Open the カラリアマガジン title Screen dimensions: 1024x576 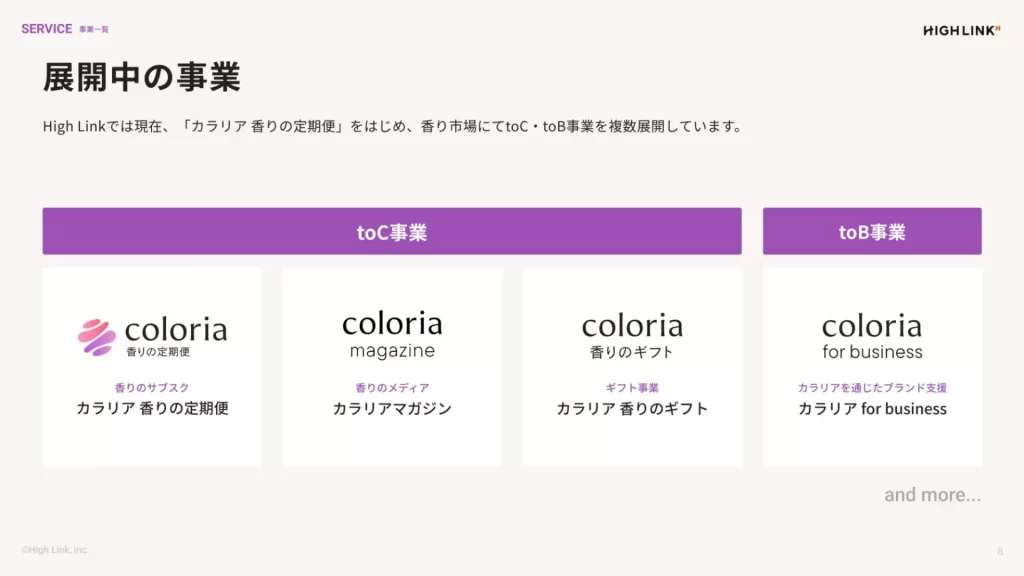point(392,408)
